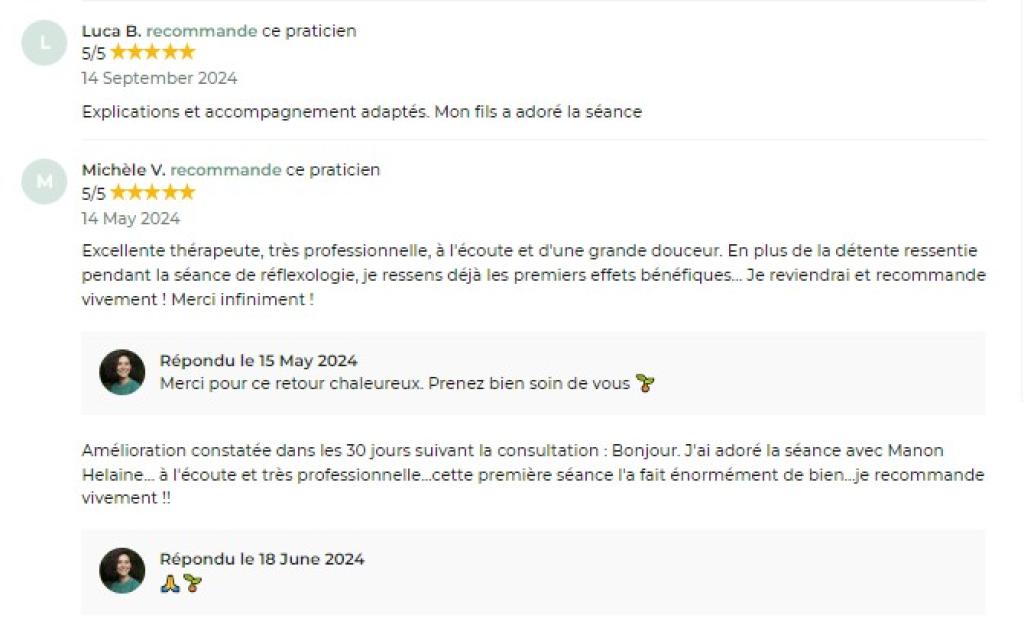Select the reviewer name Luca B.
This screenshot has height=618, width=1024.
pyautogui.click(x=111, y=31)
